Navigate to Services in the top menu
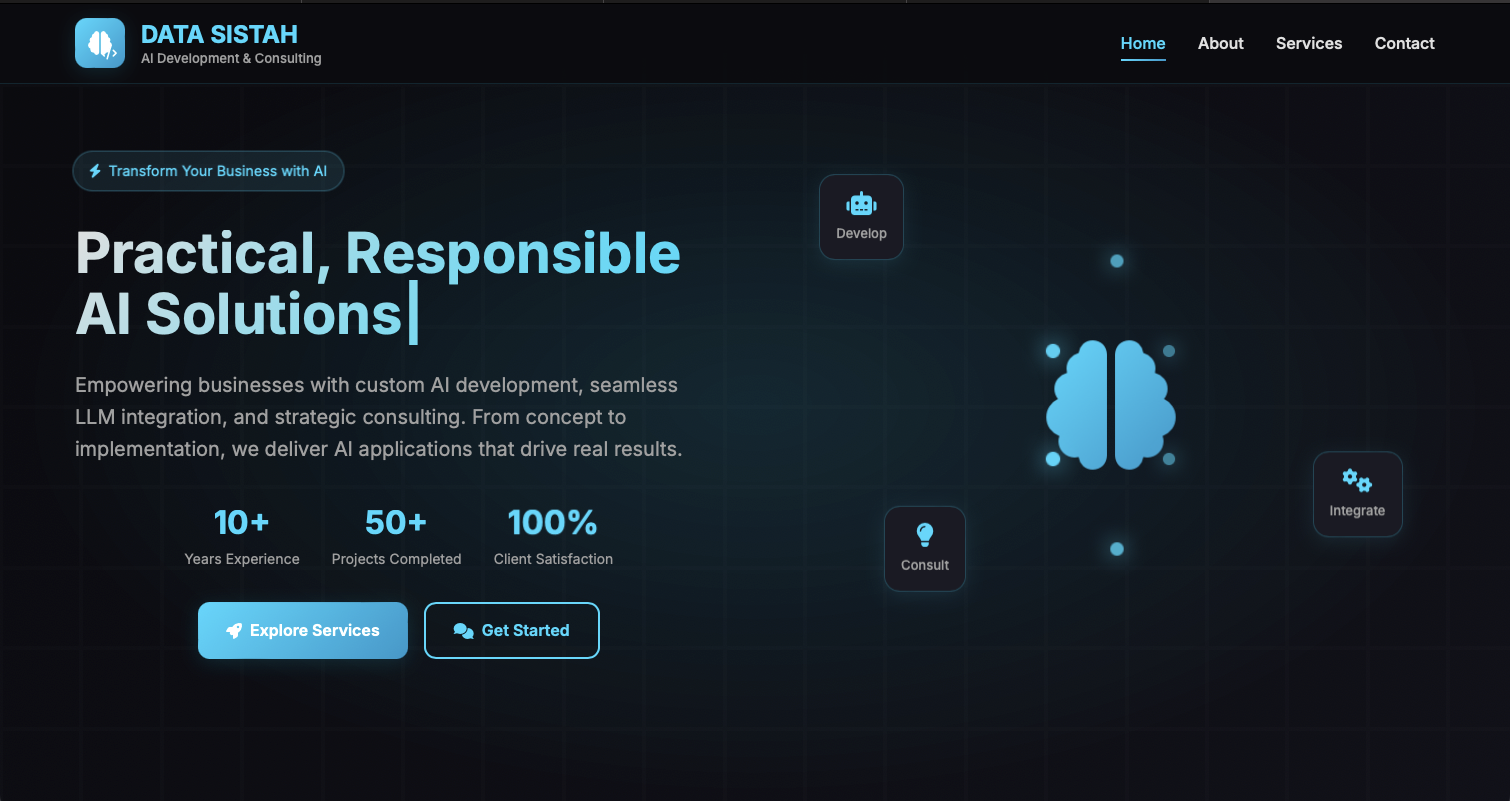 click(x=1308, y=43)
